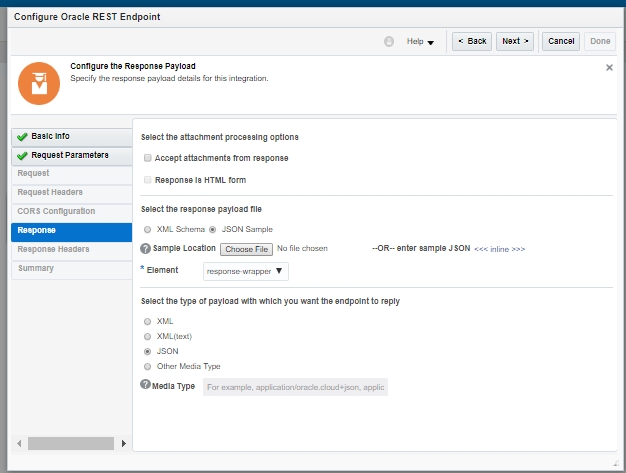This screenshot has width=626, height=473.
Task: Click 'Select the attachment processing options' label
Action: [x=220, y=137]
